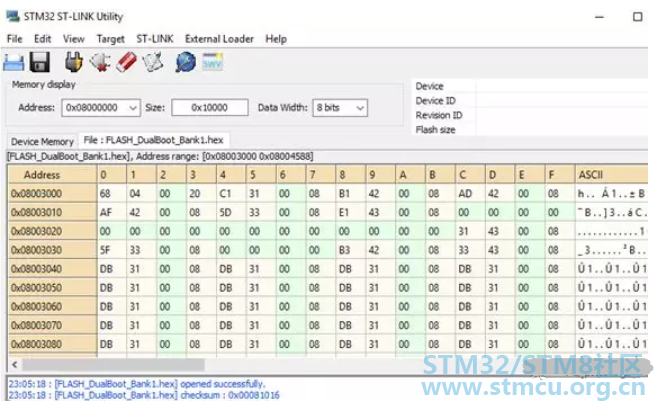Image resolution: width=654 pixels, height=410 pixels.
Task: Click the ASCII column header
Action: 611,175
